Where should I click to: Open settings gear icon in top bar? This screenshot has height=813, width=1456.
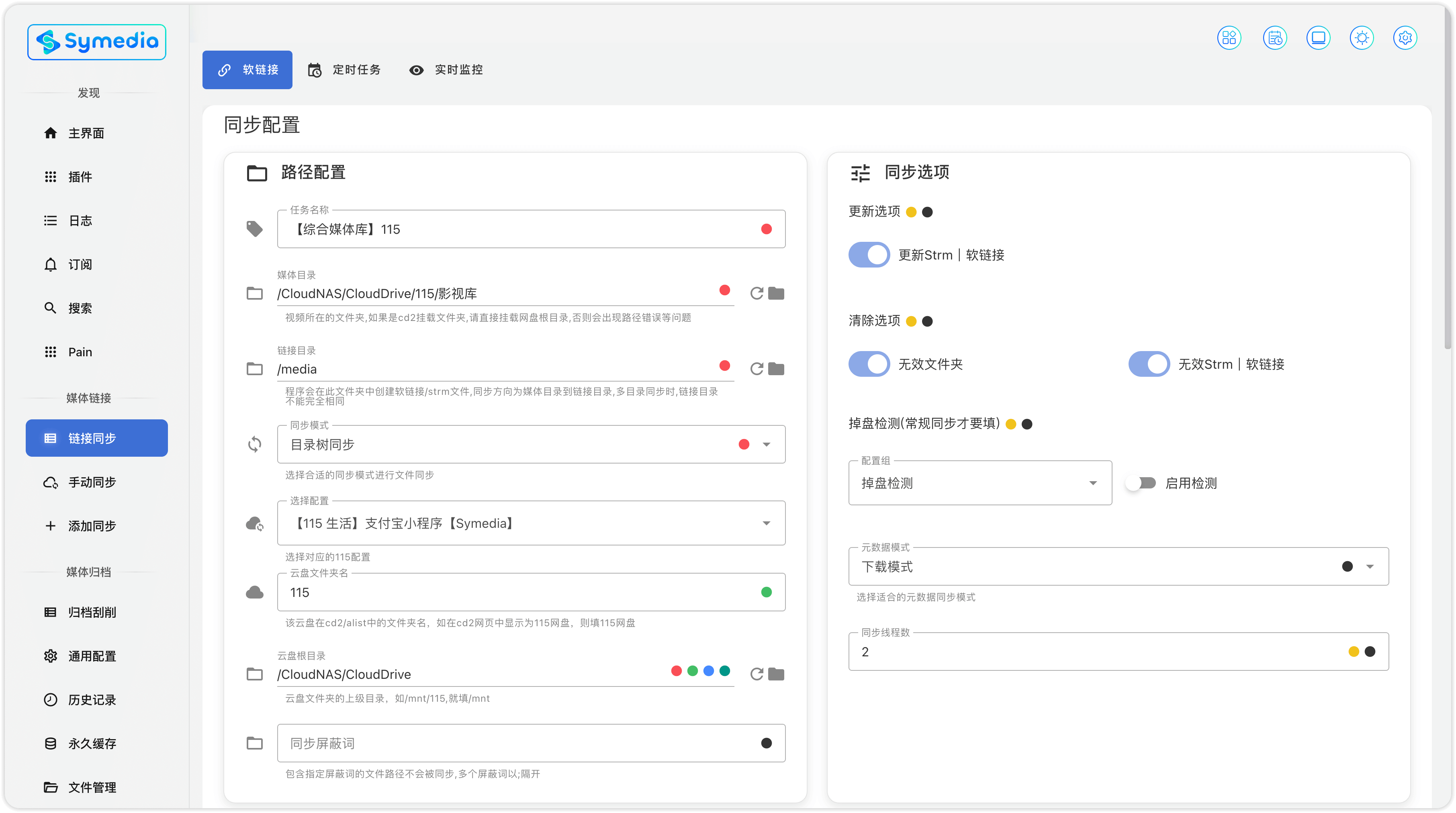pyautogui.click(x=1405, y=38)
